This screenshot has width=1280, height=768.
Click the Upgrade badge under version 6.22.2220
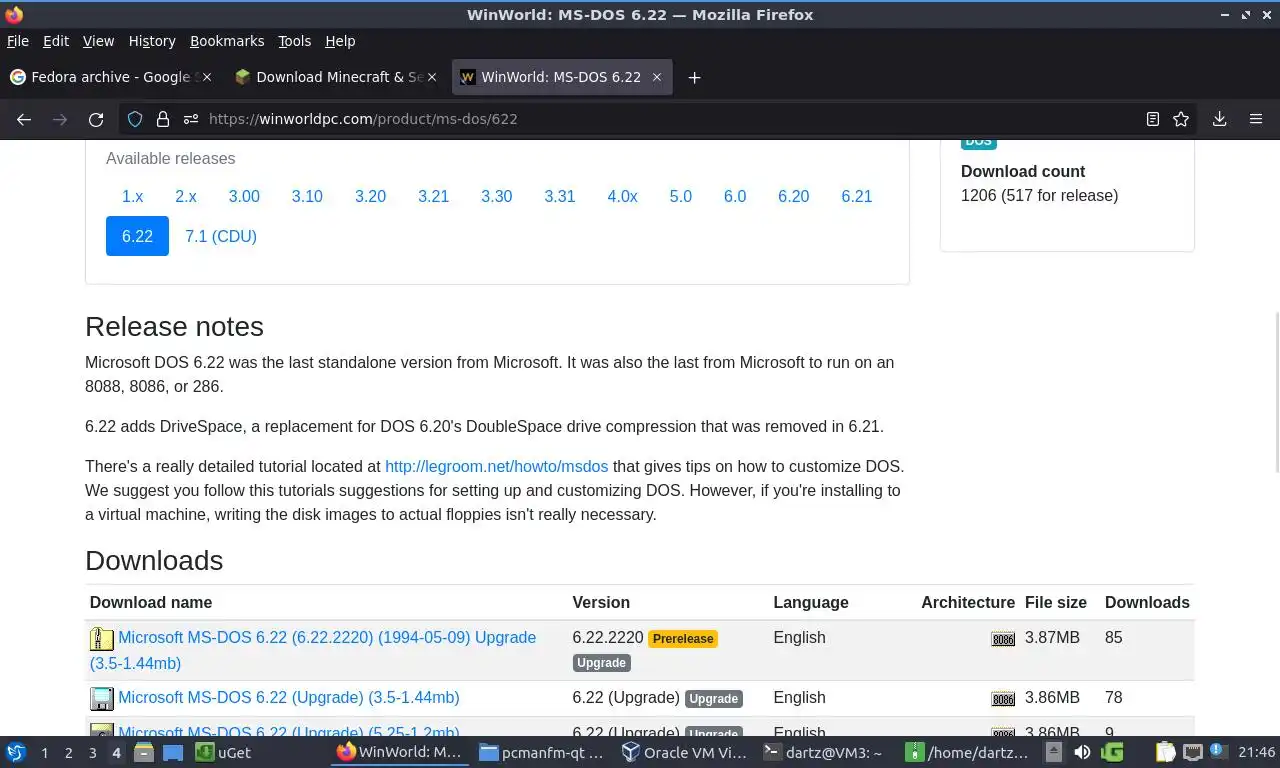[x=601, y=663]
